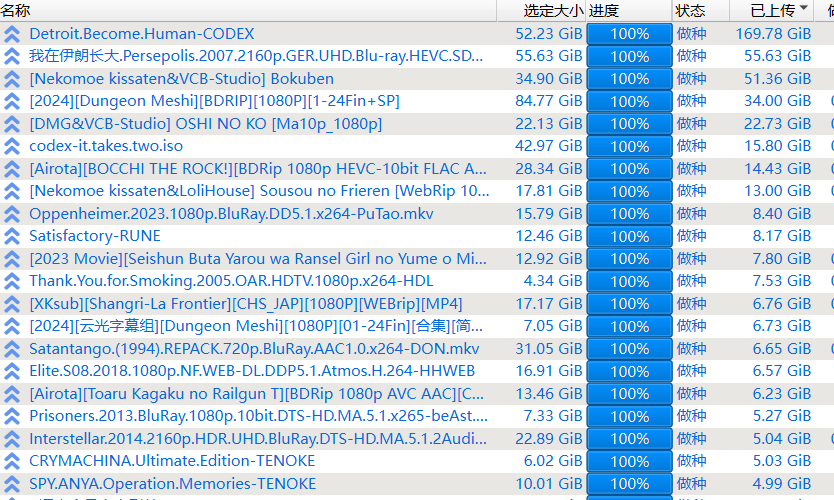Click seeding icon for Shangri-La Frontier
Image resolution: width=834 pixels, height=500 pixels.
pyautogui.click(x=12, y=304)
